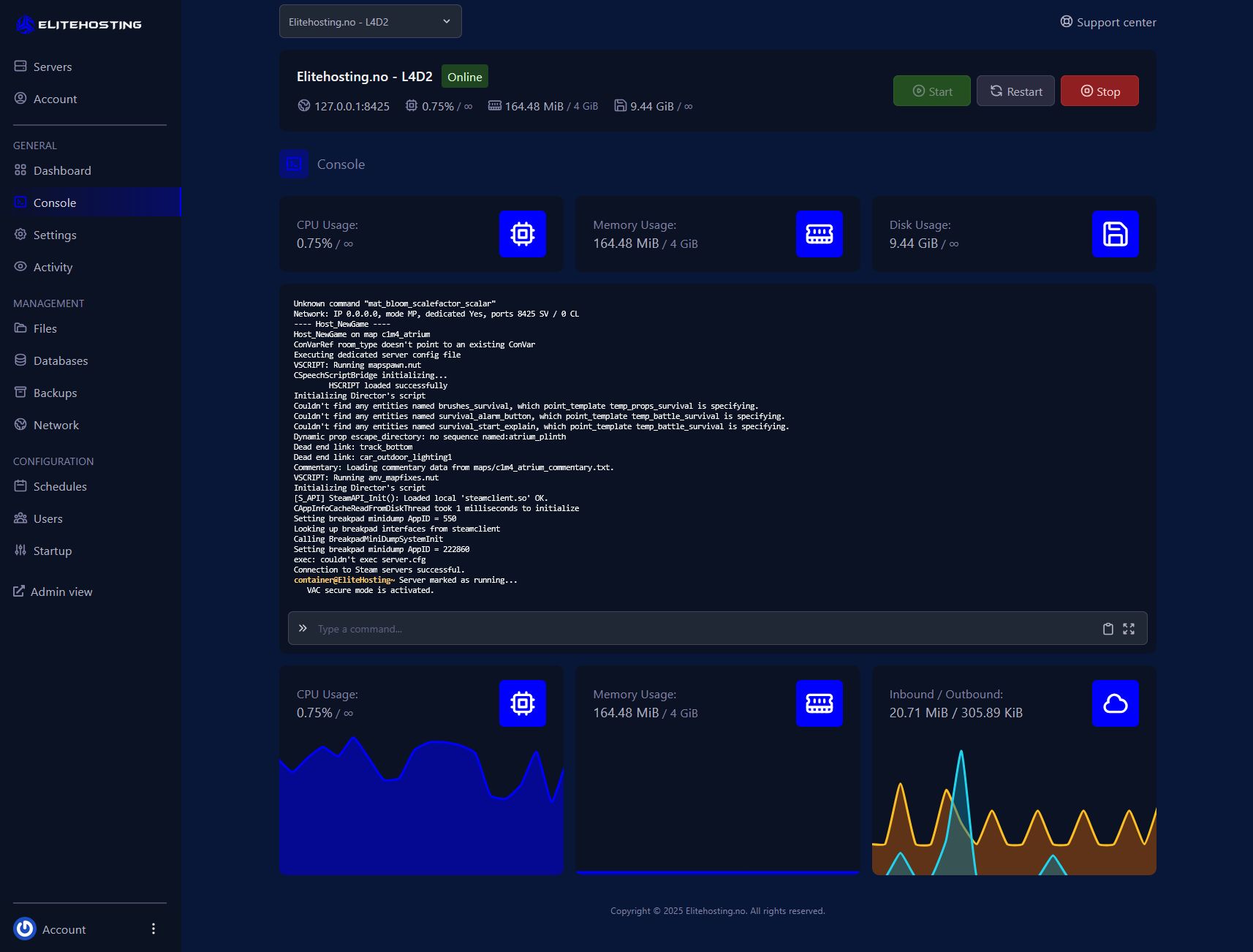Click the command prompt chevrons icon
Image resolution: width=1253 pixels, height=952 pixels.
(x=303, y=628)
